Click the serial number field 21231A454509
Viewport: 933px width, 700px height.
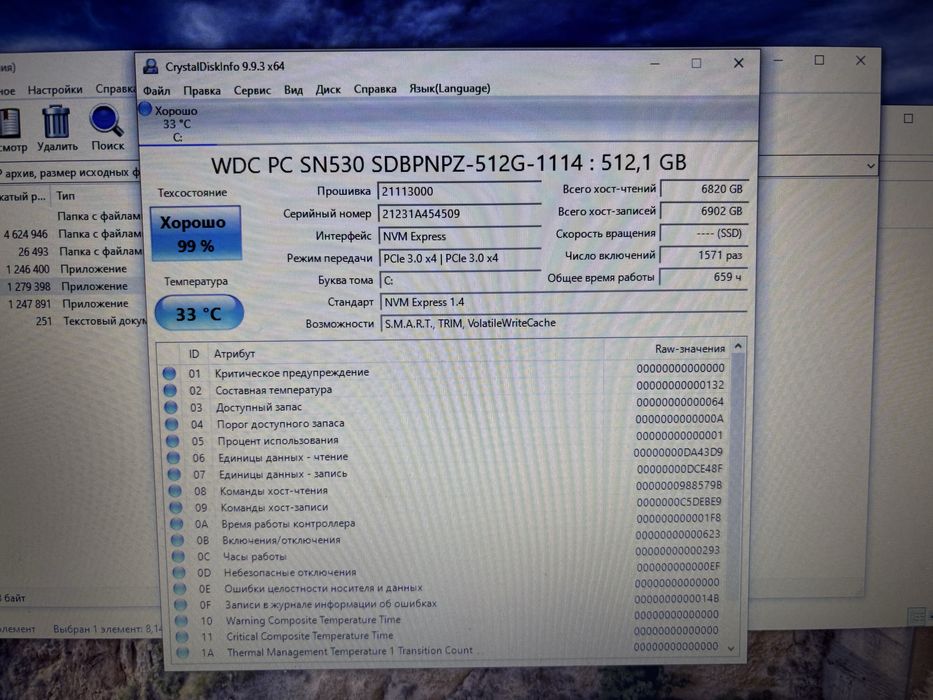pyautogui.click(x=459, y=214)
